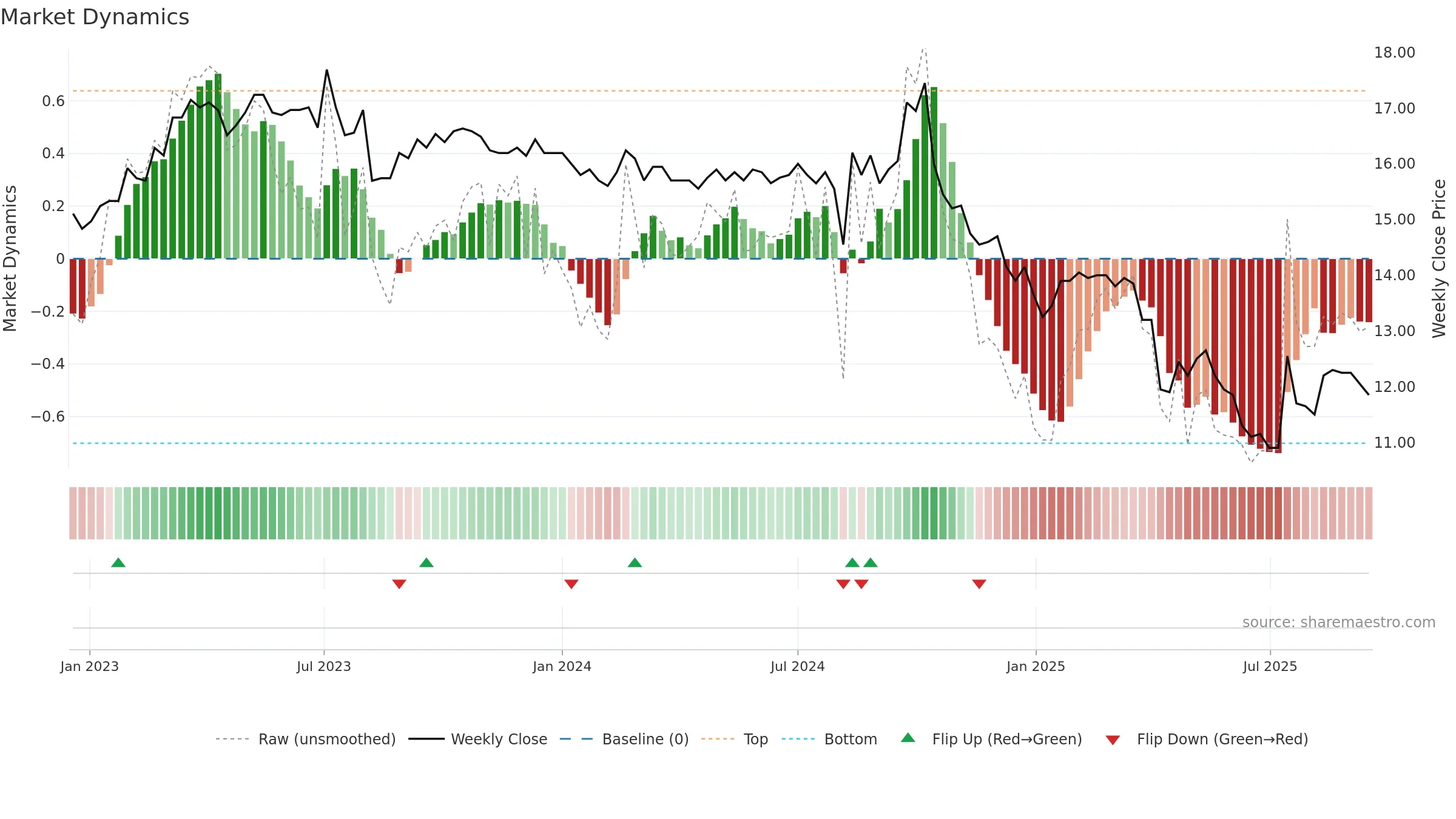Click the green flip-up triangle near Sep 2023

426,562
